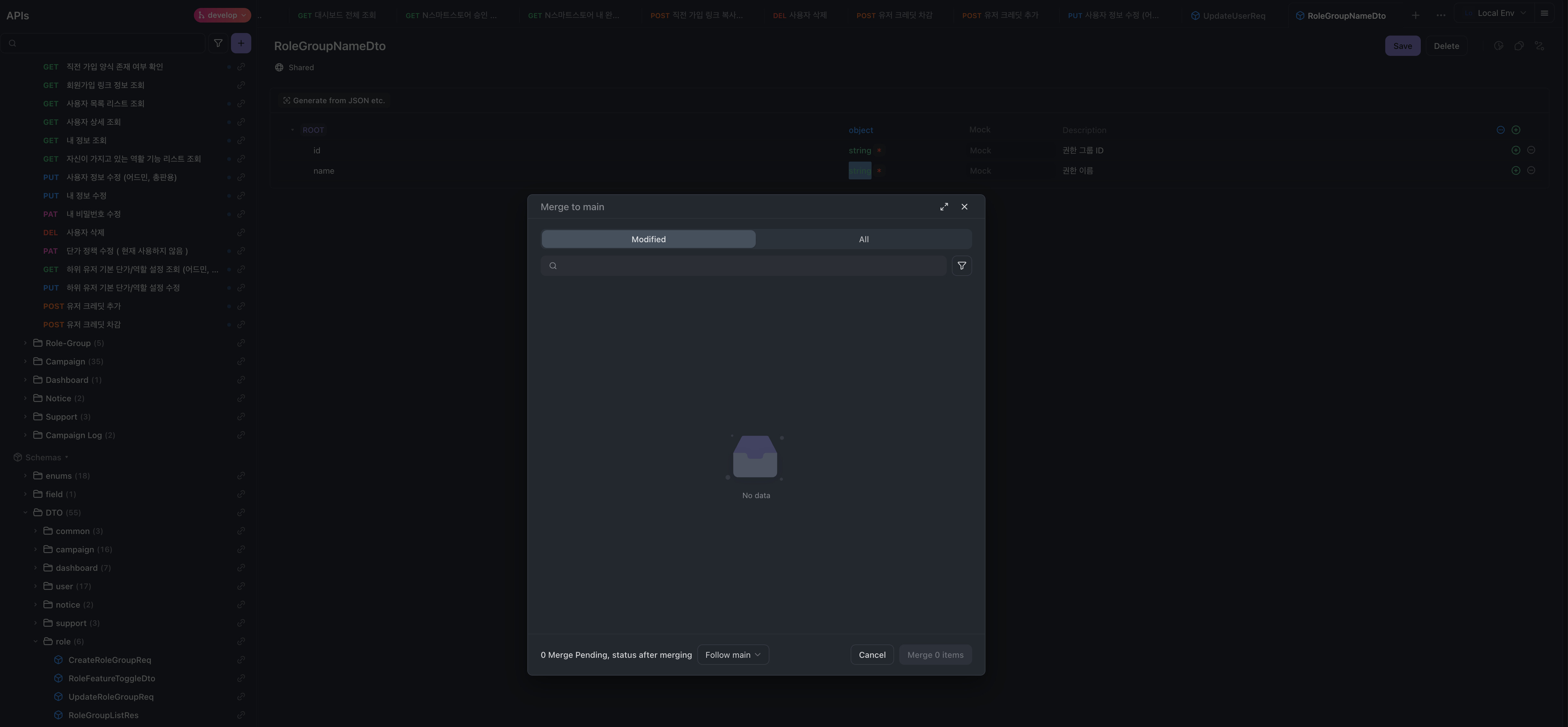Click link icon for Support folder

241,417
